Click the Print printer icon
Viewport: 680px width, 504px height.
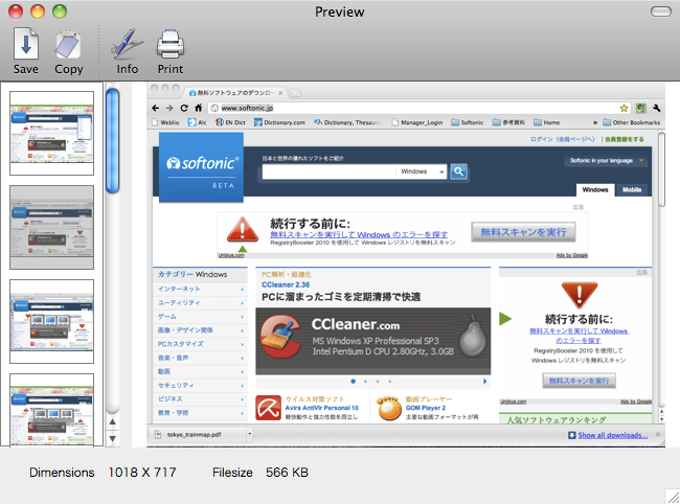170,44
